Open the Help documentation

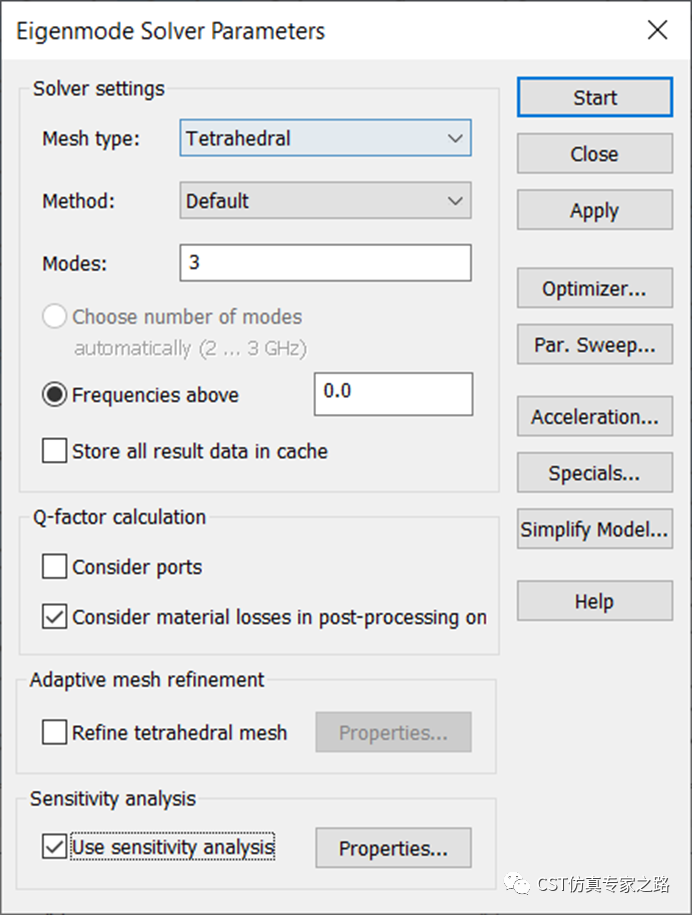click(595, 601)
